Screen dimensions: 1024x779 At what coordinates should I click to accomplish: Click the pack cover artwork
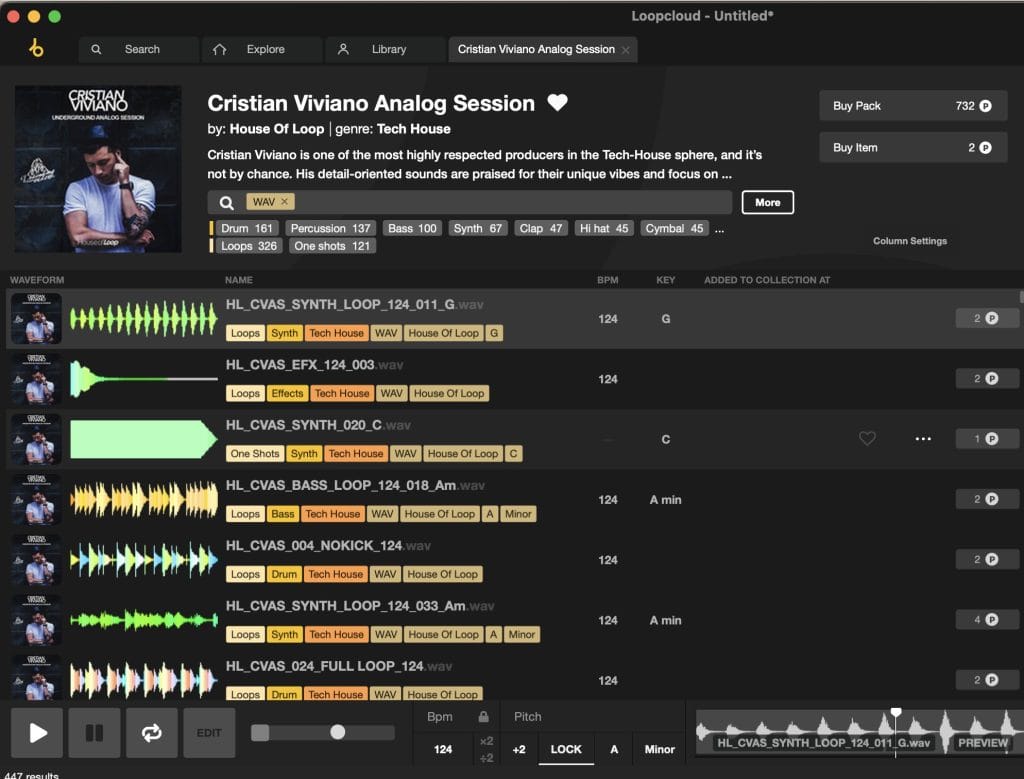point(98,169)
